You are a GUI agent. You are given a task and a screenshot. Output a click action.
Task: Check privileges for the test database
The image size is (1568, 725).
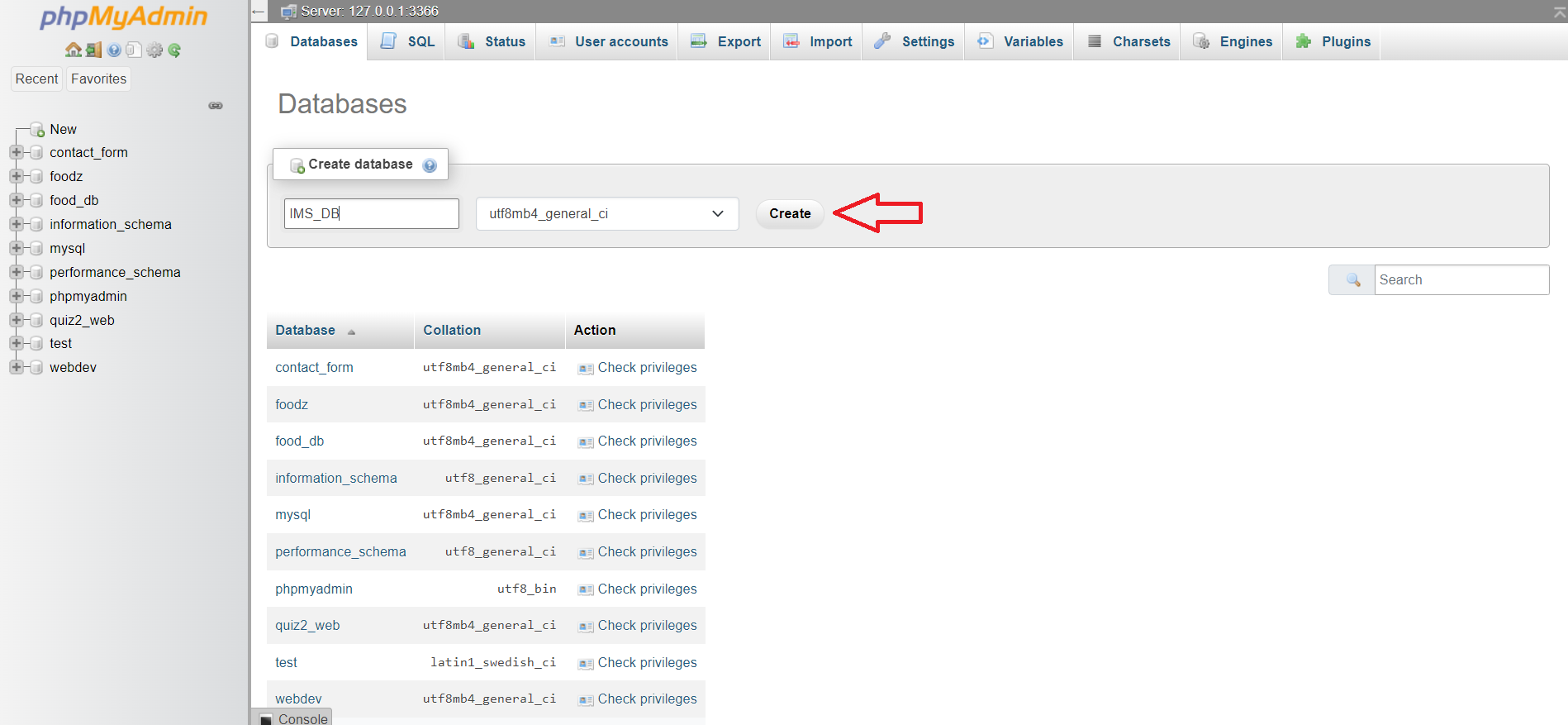(x=638, y=663)
